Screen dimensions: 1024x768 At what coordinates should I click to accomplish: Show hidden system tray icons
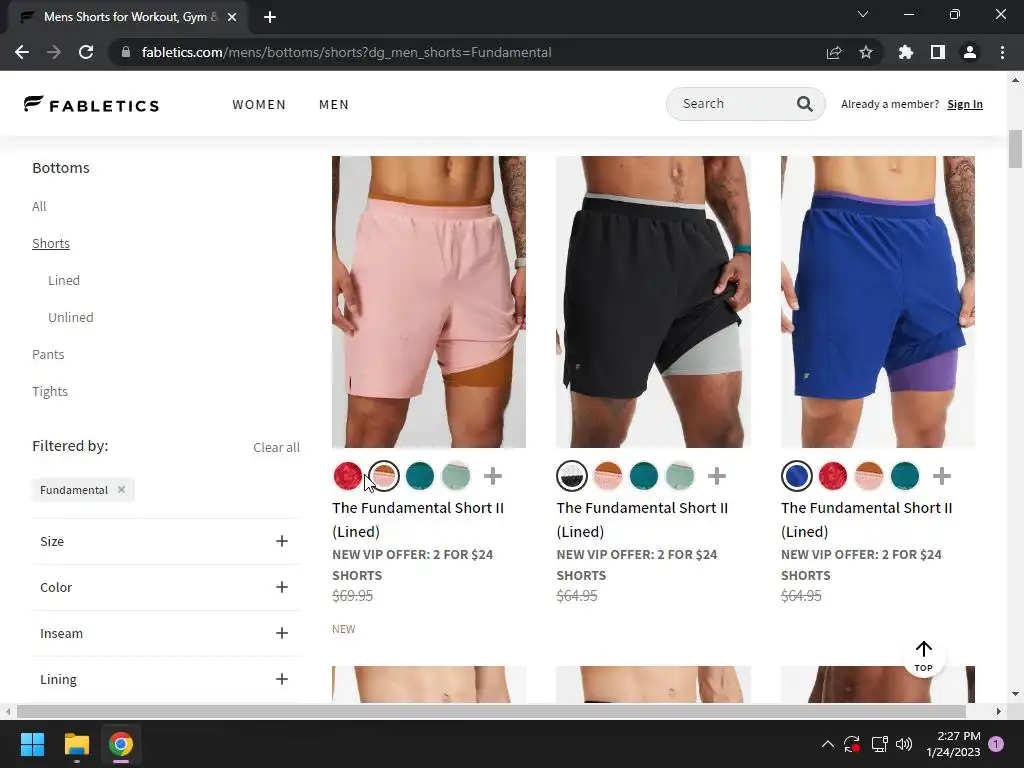click(x=827, y=744)
